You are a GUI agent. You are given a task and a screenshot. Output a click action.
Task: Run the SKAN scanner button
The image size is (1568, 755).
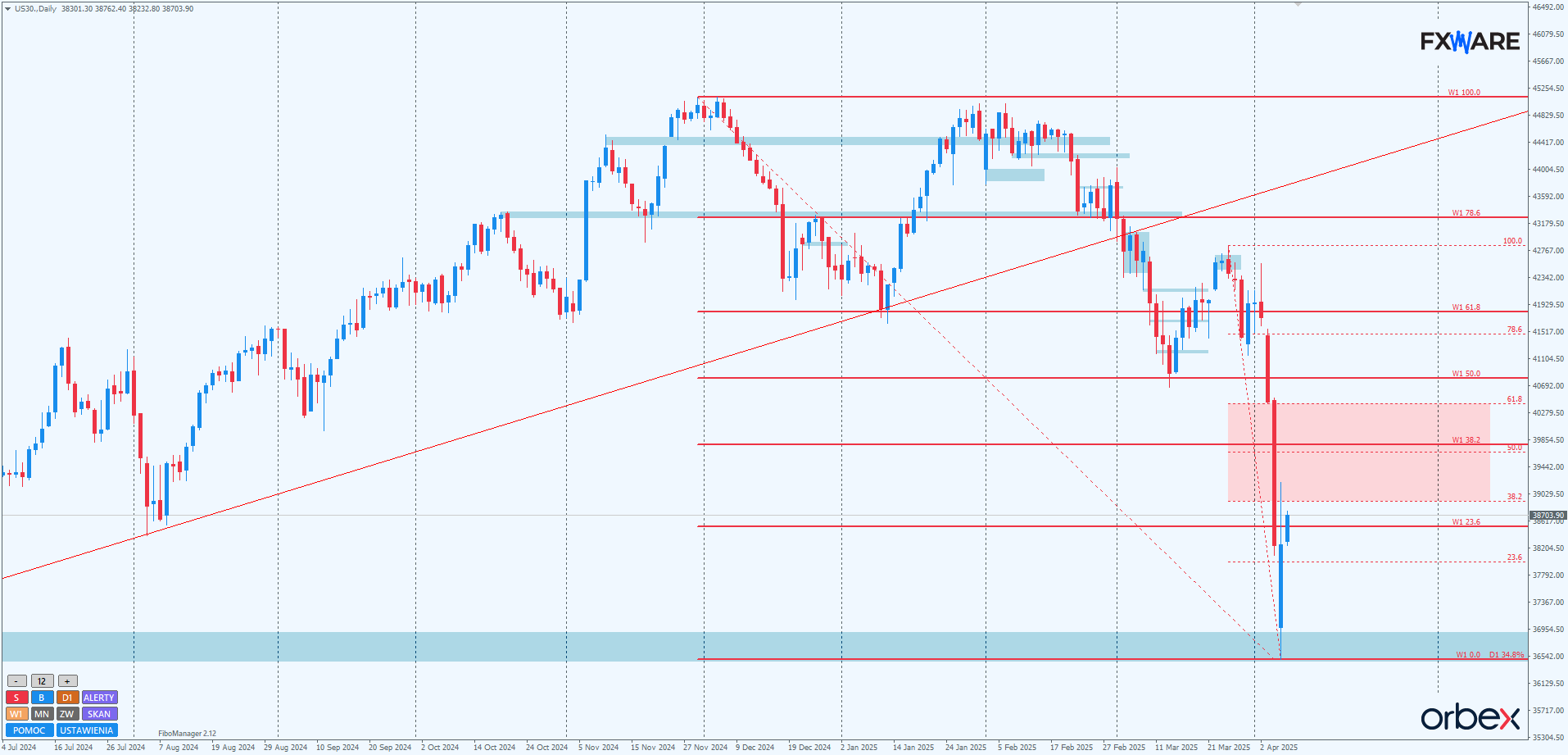(x=99, y=714)
